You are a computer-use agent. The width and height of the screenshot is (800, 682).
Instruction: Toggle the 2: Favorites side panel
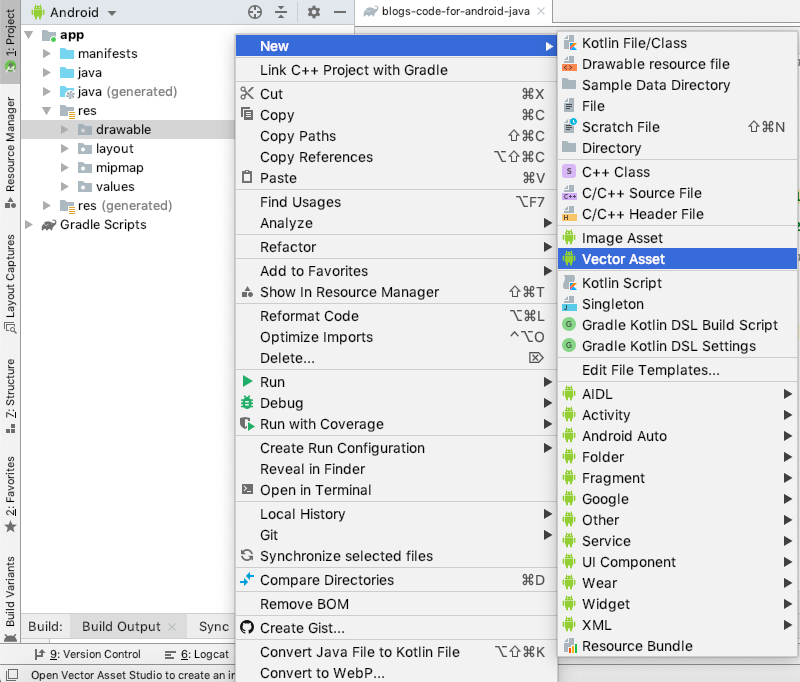tap(10, 494)
